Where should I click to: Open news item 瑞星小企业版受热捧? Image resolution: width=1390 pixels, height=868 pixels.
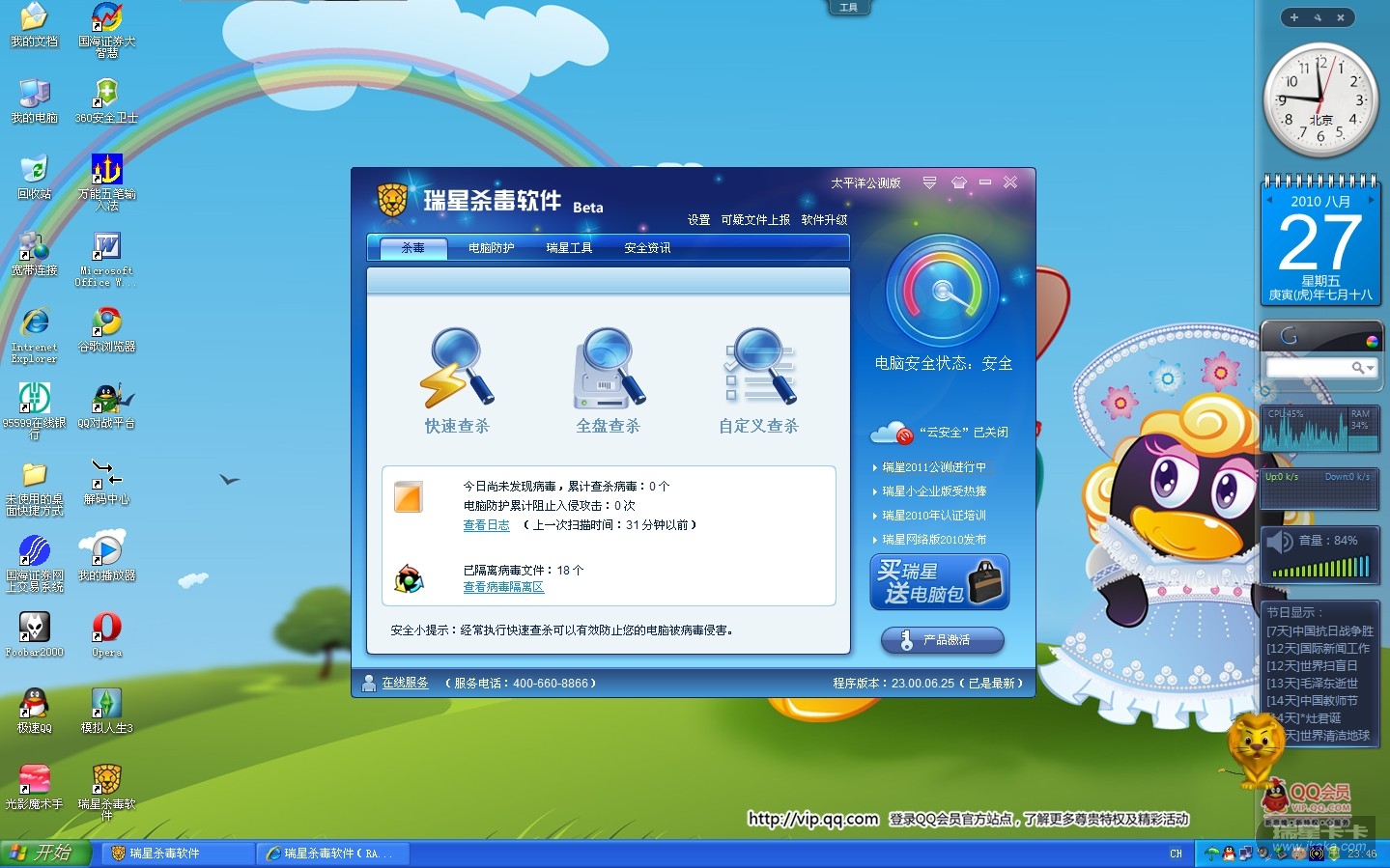pos(934,491)
